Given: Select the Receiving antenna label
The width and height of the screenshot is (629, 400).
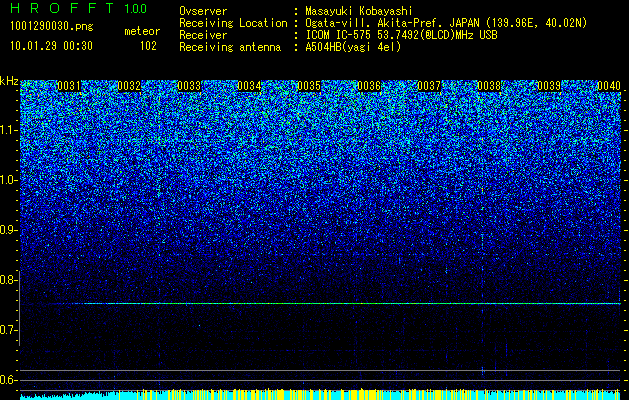Looking at the screenshot, I should click(x=230, y=47).
